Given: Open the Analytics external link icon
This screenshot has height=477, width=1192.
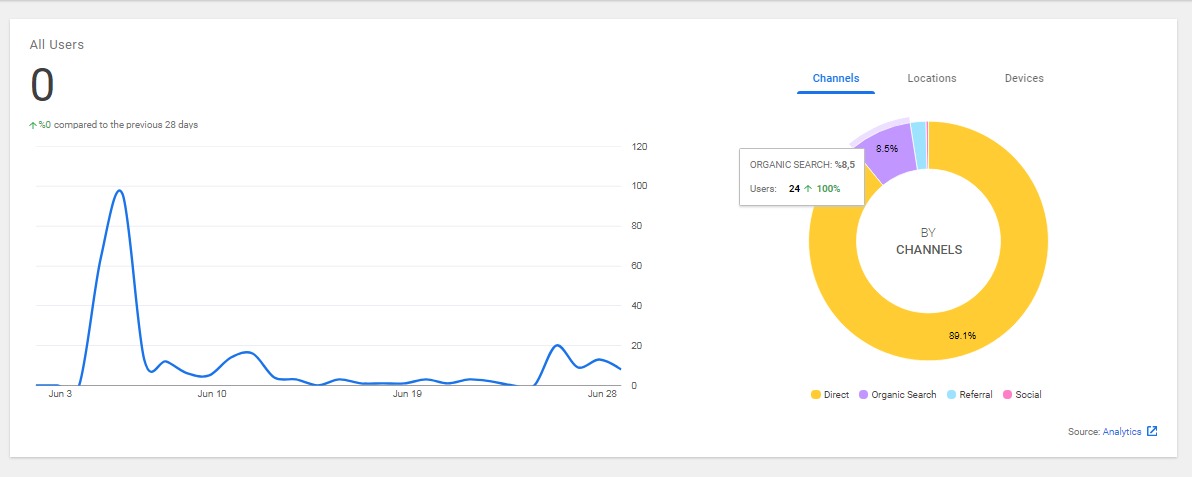Looking at the screenshot, I should click(1152, 431).
